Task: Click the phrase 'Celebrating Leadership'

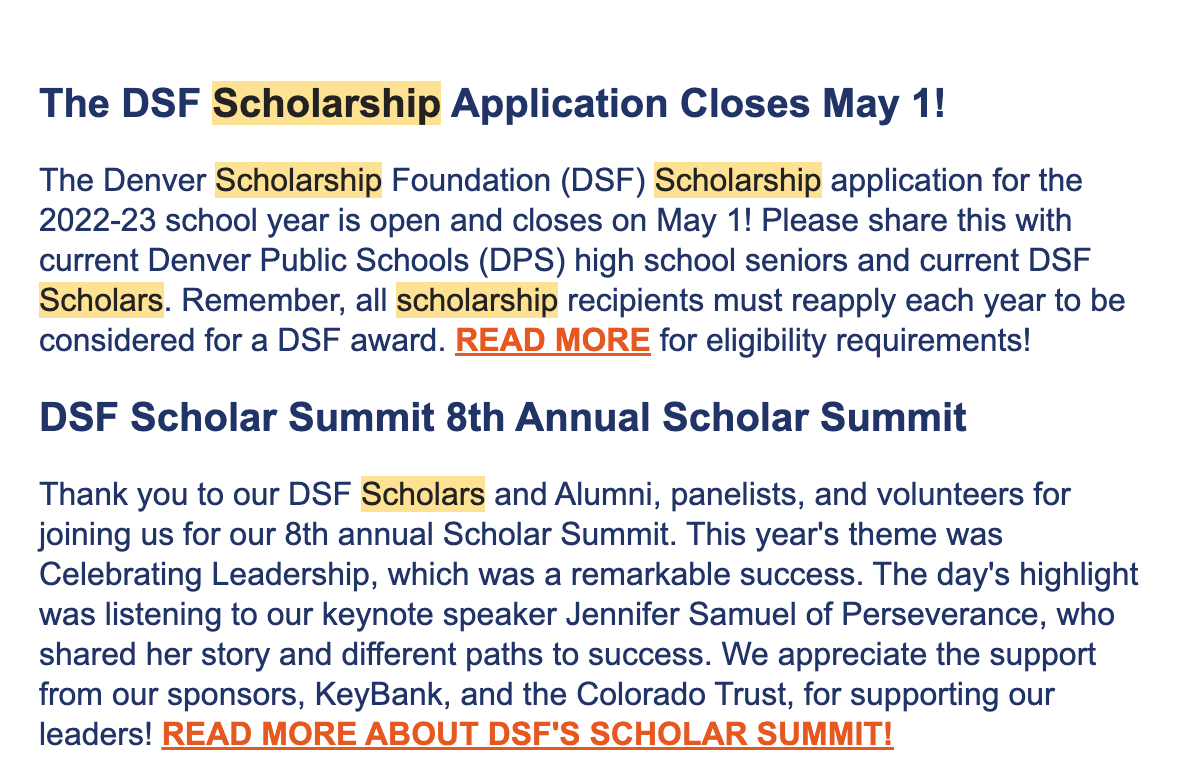Action: (204, 575)
